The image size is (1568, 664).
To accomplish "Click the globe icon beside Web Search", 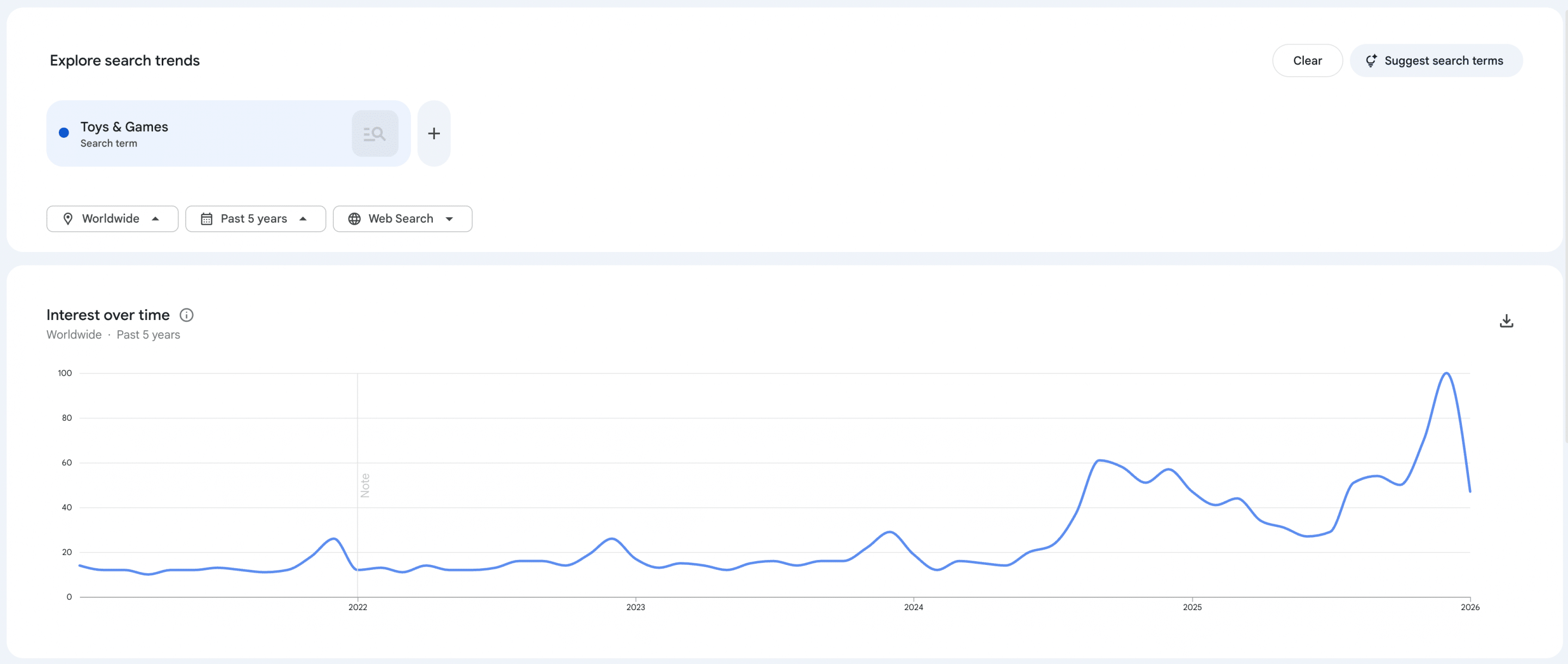I will pyautogui.click(x=354, y=218).
